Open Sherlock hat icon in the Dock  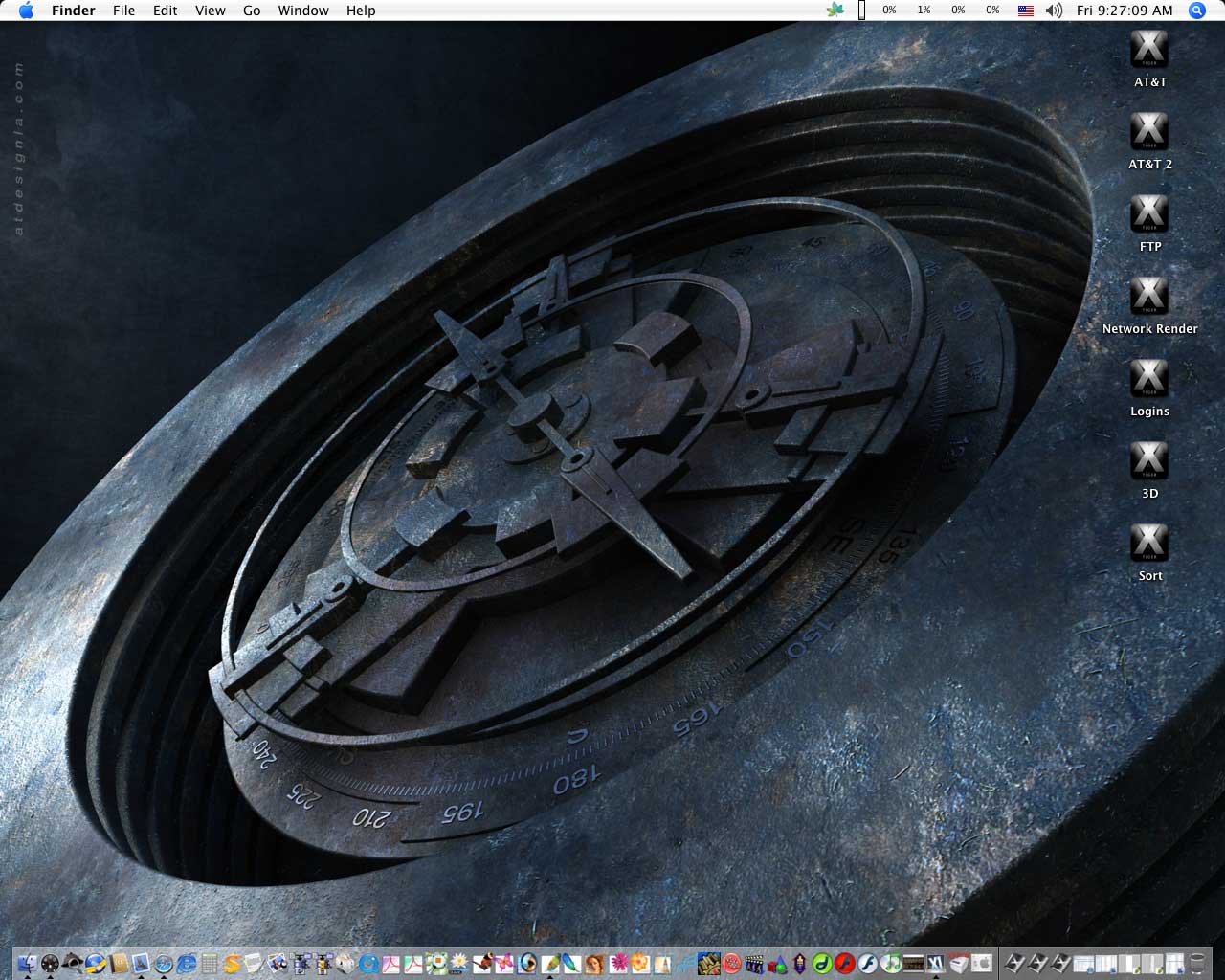[73, 963]
